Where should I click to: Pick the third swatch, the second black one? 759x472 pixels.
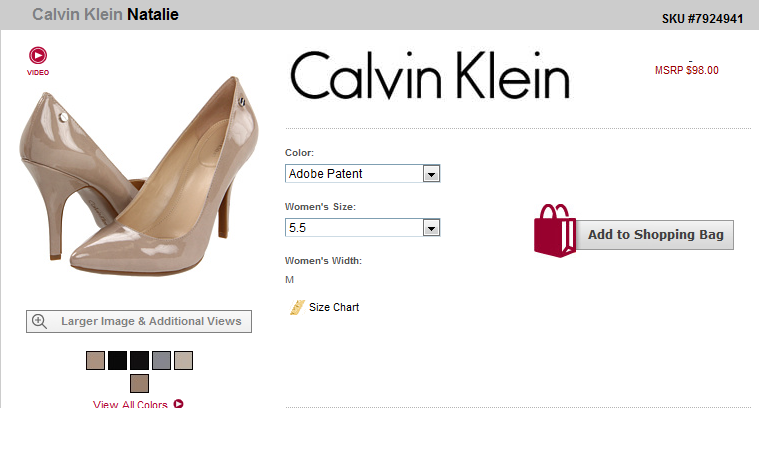(x=139, y=360)
